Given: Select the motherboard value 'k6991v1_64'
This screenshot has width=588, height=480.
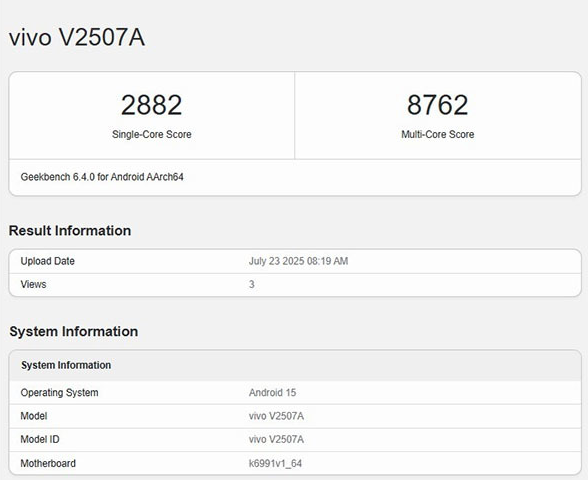Looking at the screenshot, I should point(275,464).
